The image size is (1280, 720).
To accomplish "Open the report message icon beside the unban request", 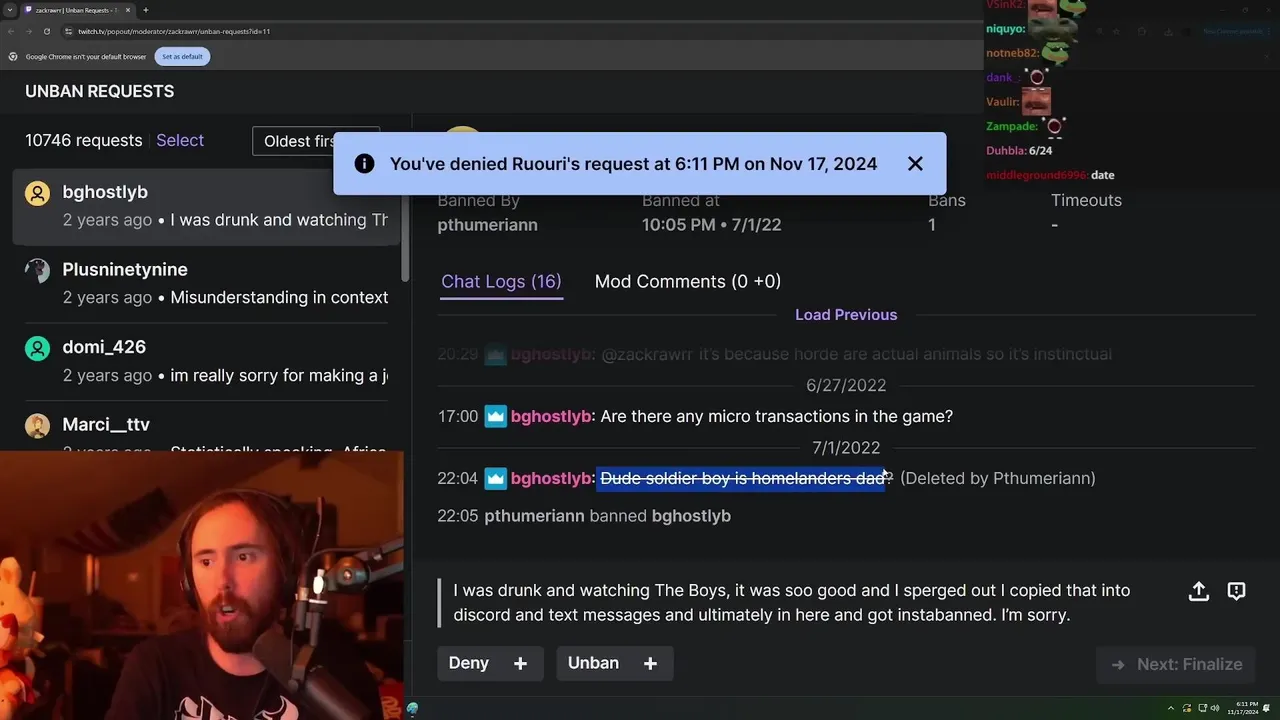I will [1236, 591].
